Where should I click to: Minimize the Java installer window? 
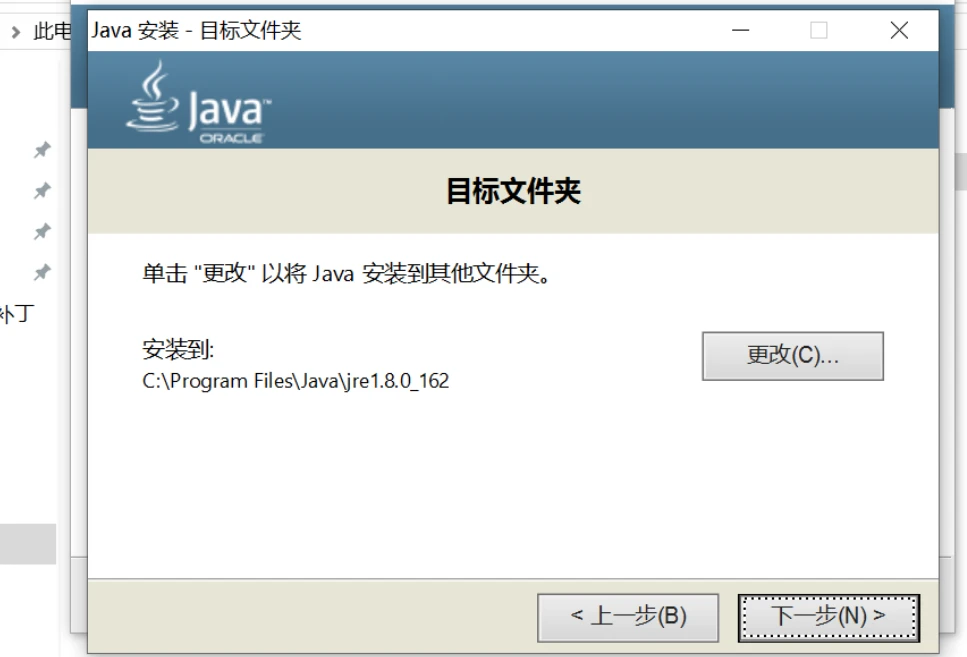click(x=740, y=30)
